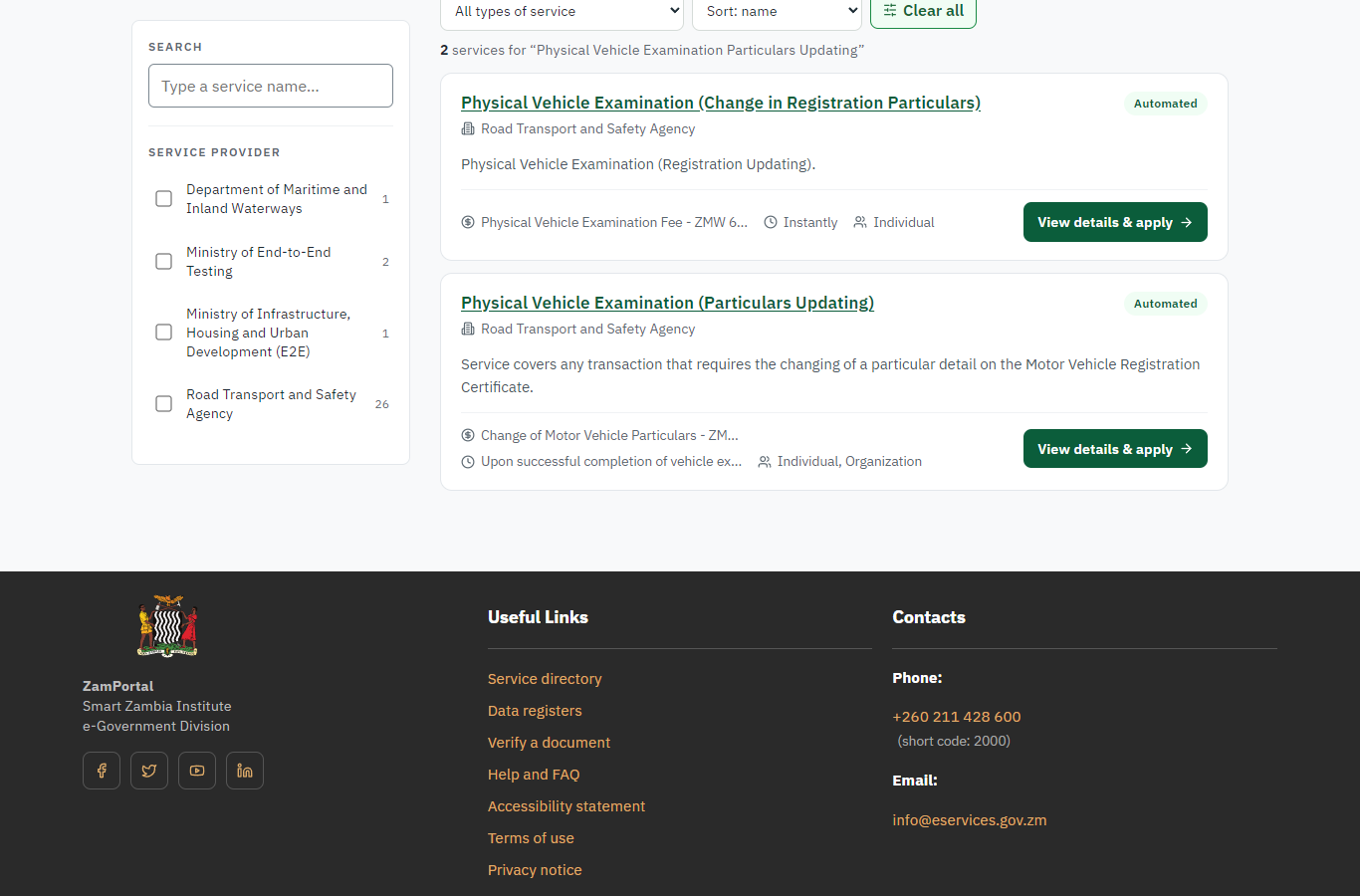Focus the service name search field
The height and width of the screenshot is (896, 1360).
[x=271, y=86]
